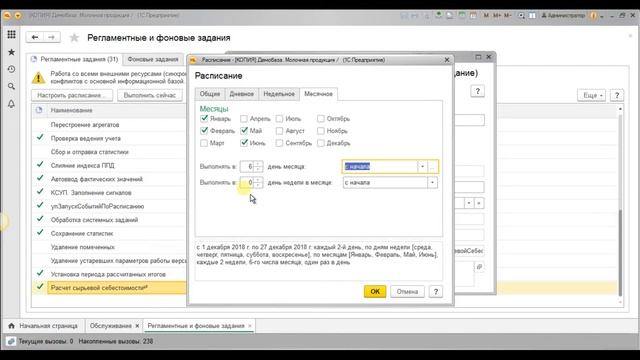The image size is (640, 360).
Task: Open the sections menu grid icon
Action: [11, 35]
